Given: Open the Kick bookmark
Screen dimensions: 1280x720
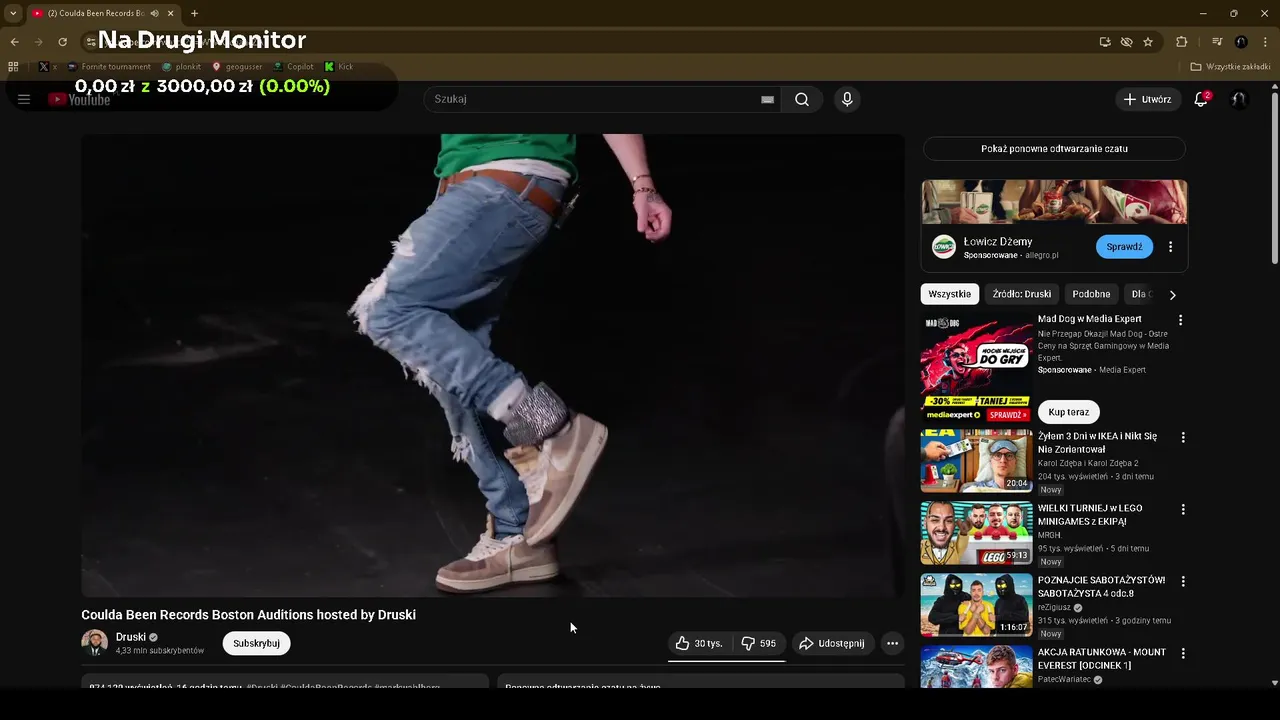Looking at the screenshot, I should 339,67.
